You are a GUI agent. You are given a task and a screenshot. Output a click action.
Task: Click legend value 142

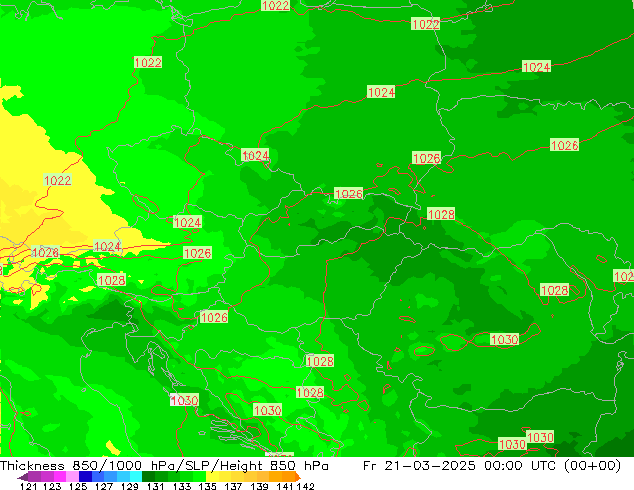click(x=305, y=486)
